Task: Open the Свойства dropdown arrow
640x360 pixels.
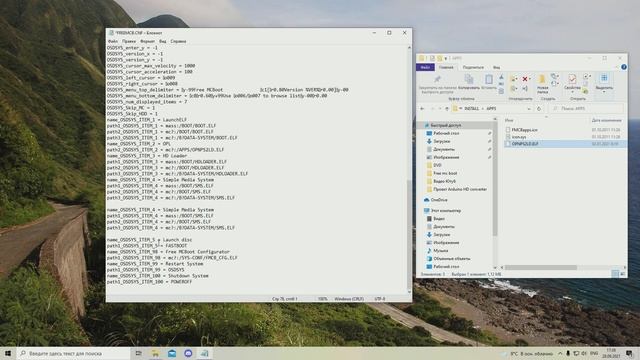Action: pyautogui.click(x=572, y=92)
